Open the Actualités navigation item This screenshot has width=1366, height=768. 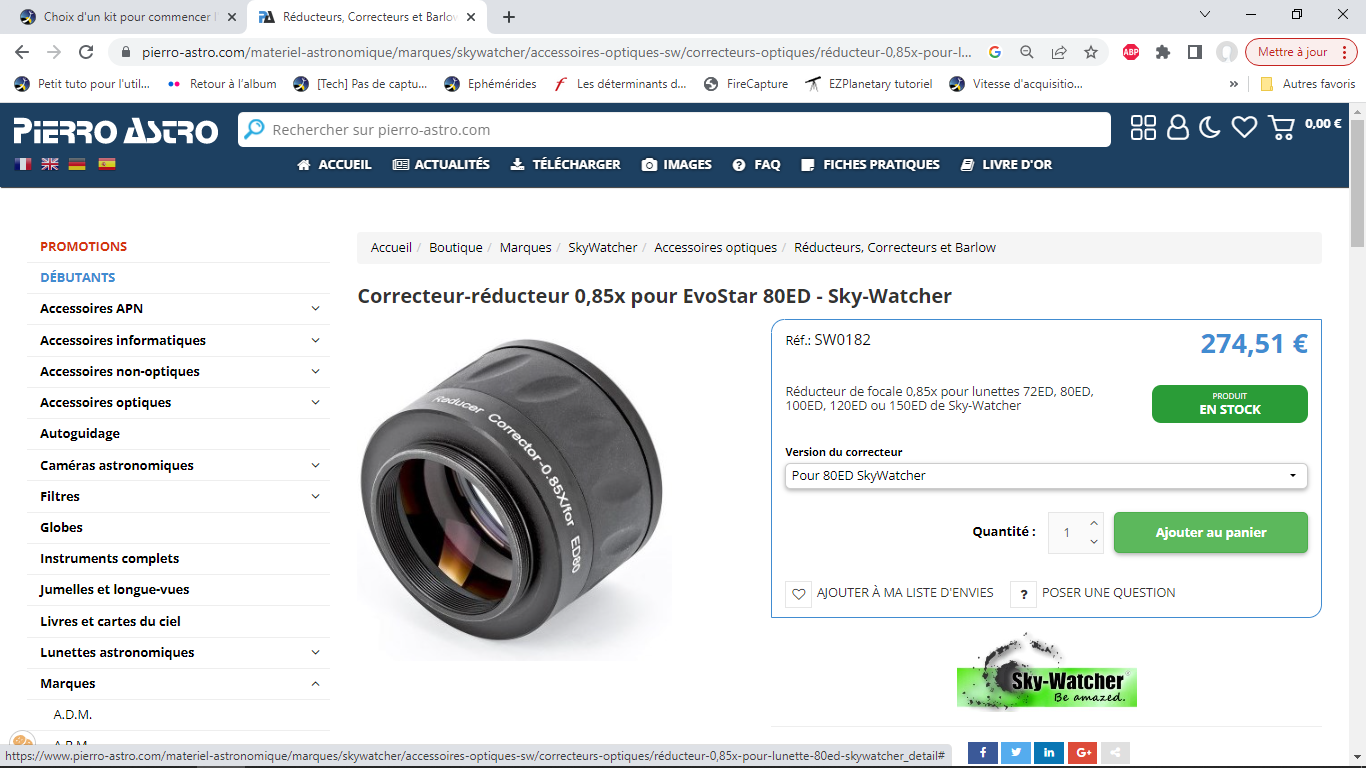coord(441,165)
